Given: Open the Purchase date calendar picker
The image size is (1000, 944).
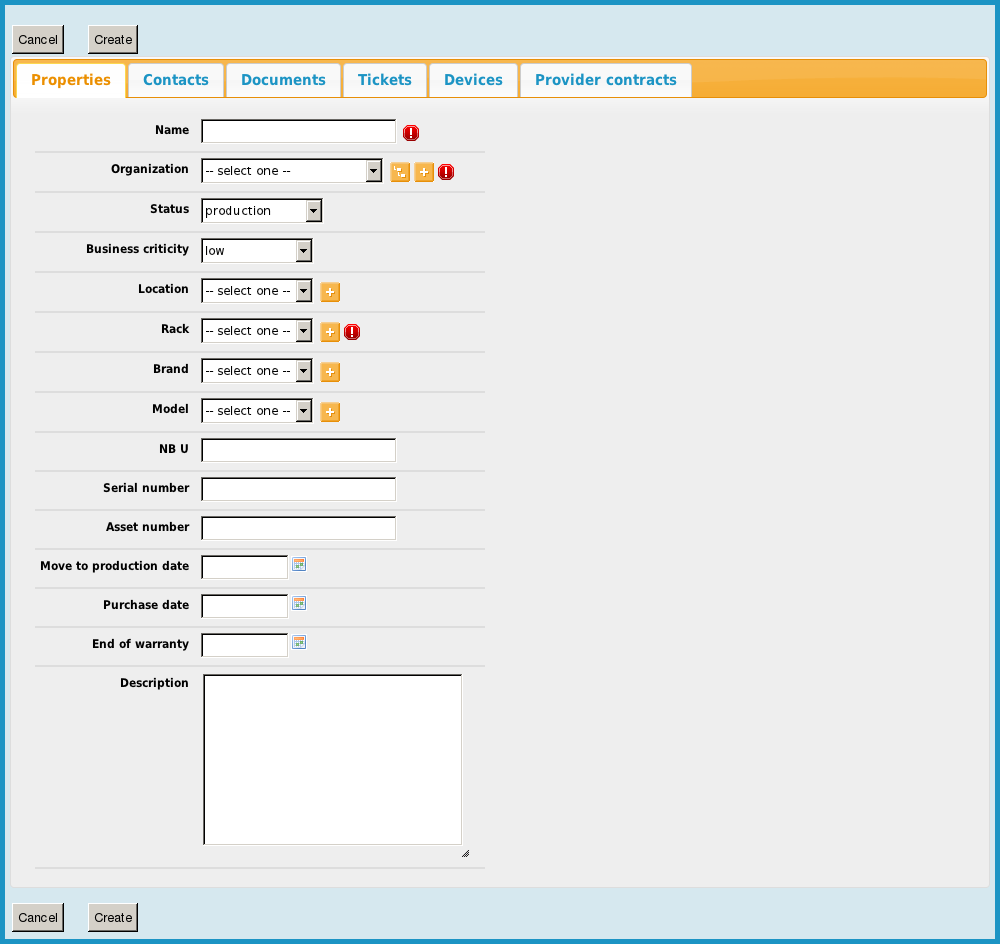Looking at the screenshot, I should 299,604.
